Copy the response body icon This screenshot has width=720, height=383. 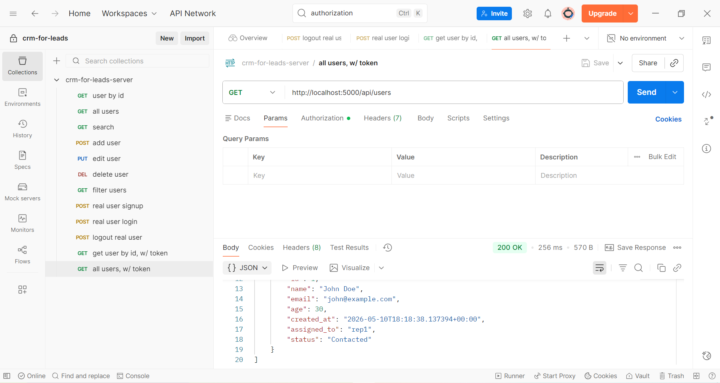click(x=661, y=268)
